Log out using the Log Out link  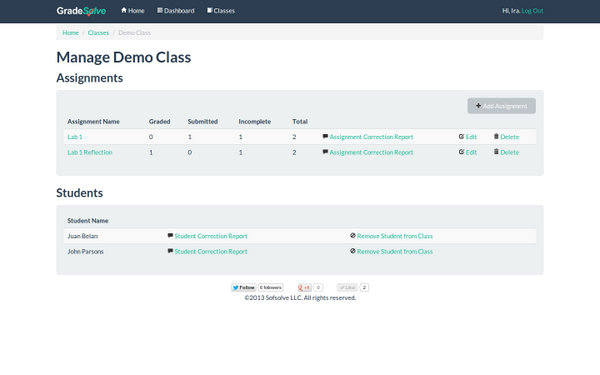(x=532, y=11)
